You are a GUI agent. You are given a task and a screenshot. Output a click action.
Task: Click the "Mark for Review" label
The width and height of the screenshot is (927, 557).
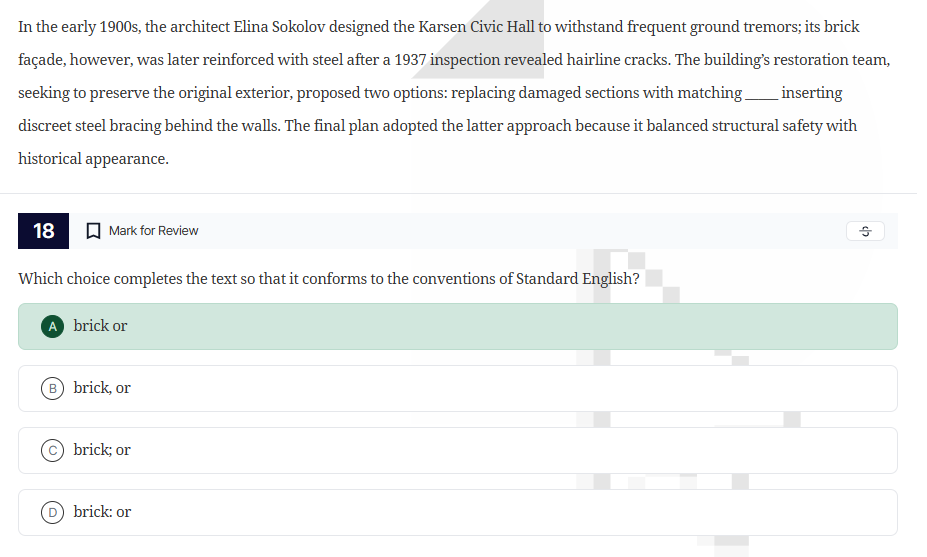click(x=153, y=231)
